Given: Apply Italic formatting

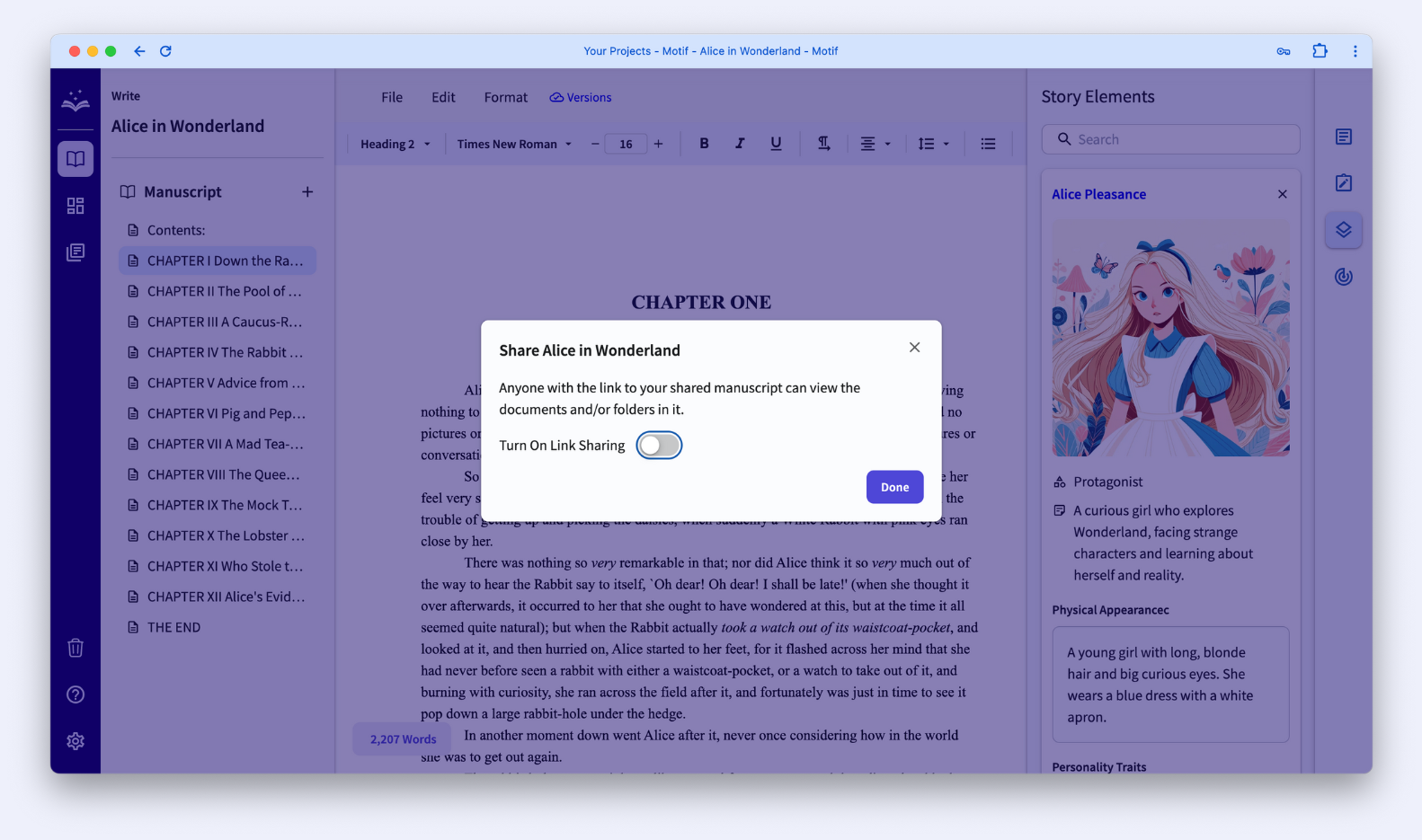Looking at the screenshot, I should (740, 144).
